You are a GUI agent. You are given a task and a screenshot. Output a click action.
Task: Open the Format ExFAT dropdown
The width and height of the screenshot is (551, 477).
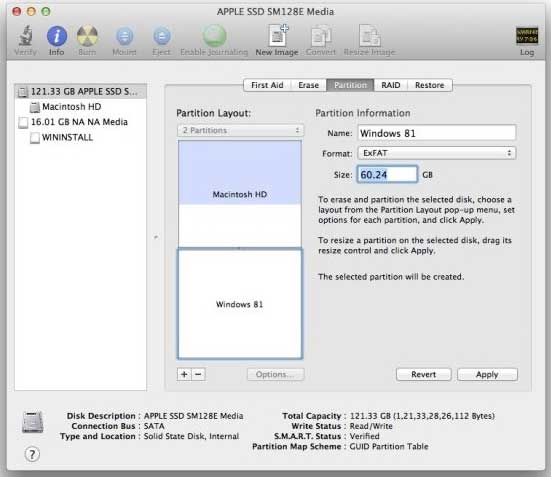[x=437, y=153]
